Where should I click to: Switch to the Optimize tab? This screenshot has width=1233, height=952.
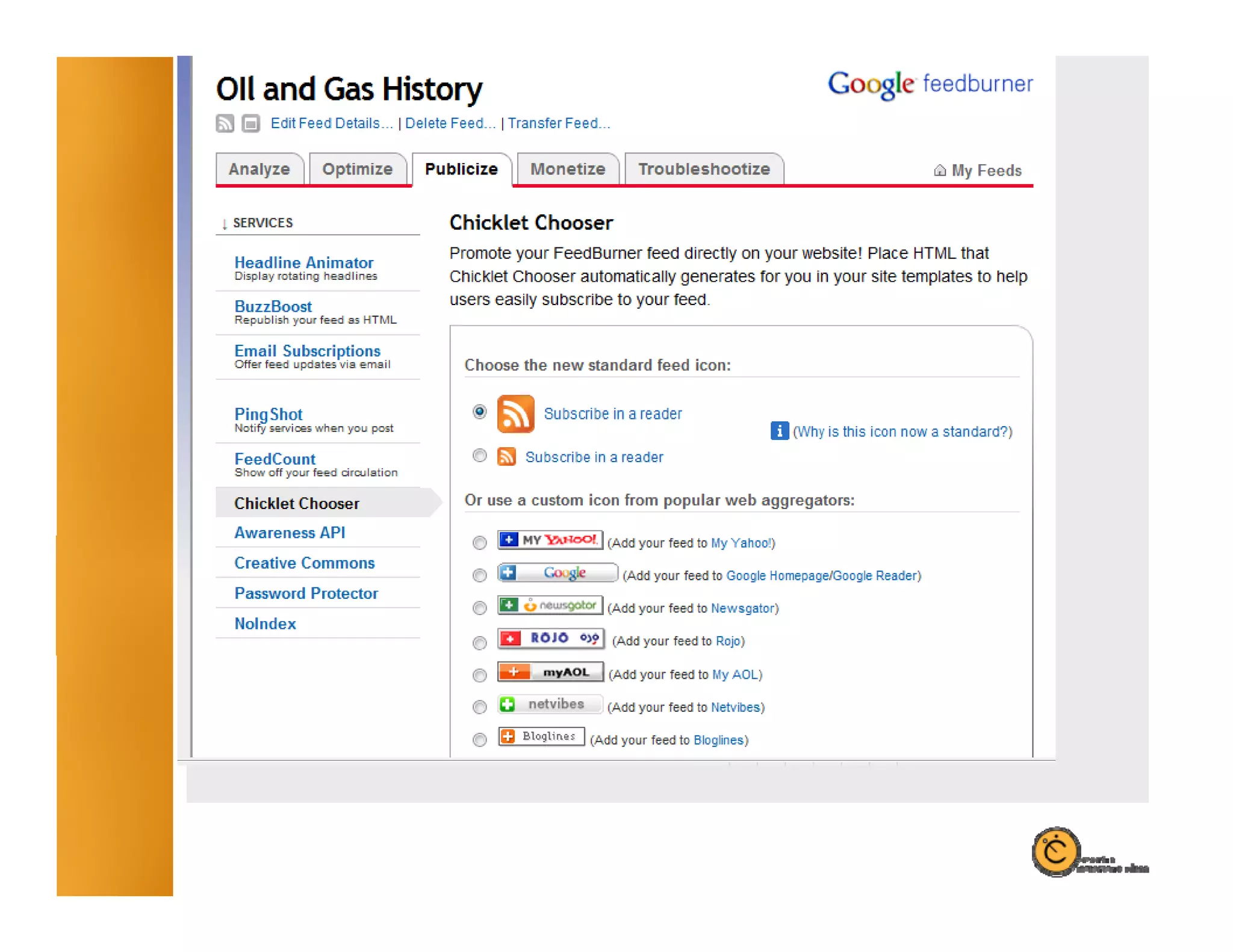click(357, 169)
